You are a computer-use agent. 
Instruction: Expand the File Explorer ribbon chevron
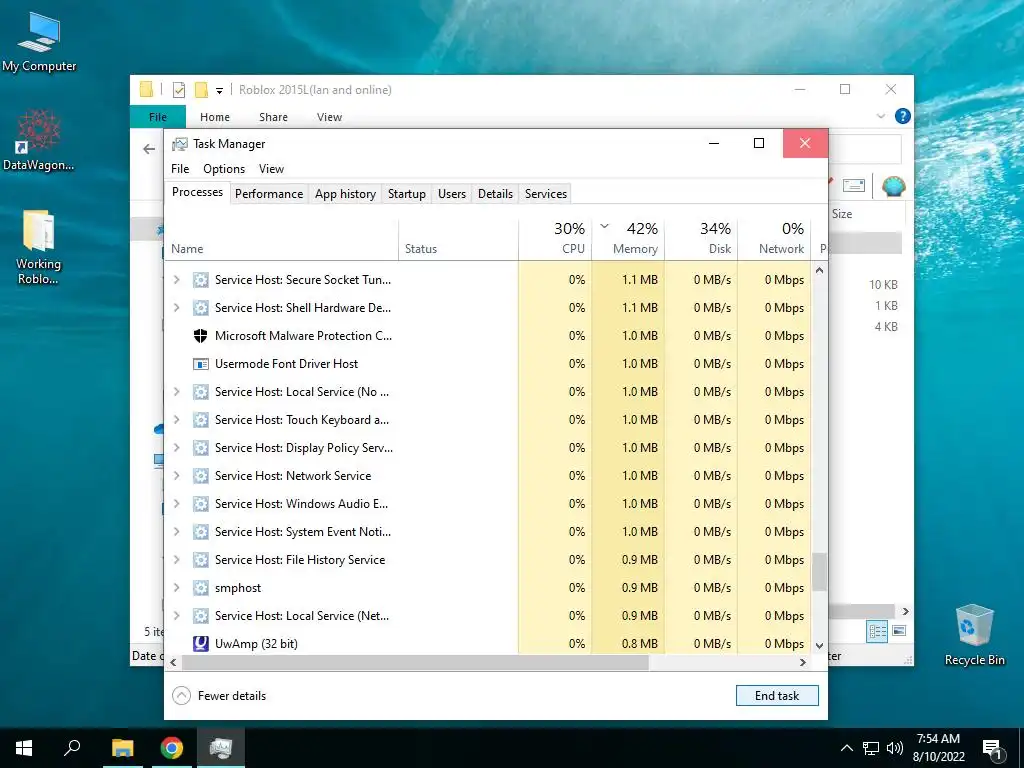(x=880, y=116)
